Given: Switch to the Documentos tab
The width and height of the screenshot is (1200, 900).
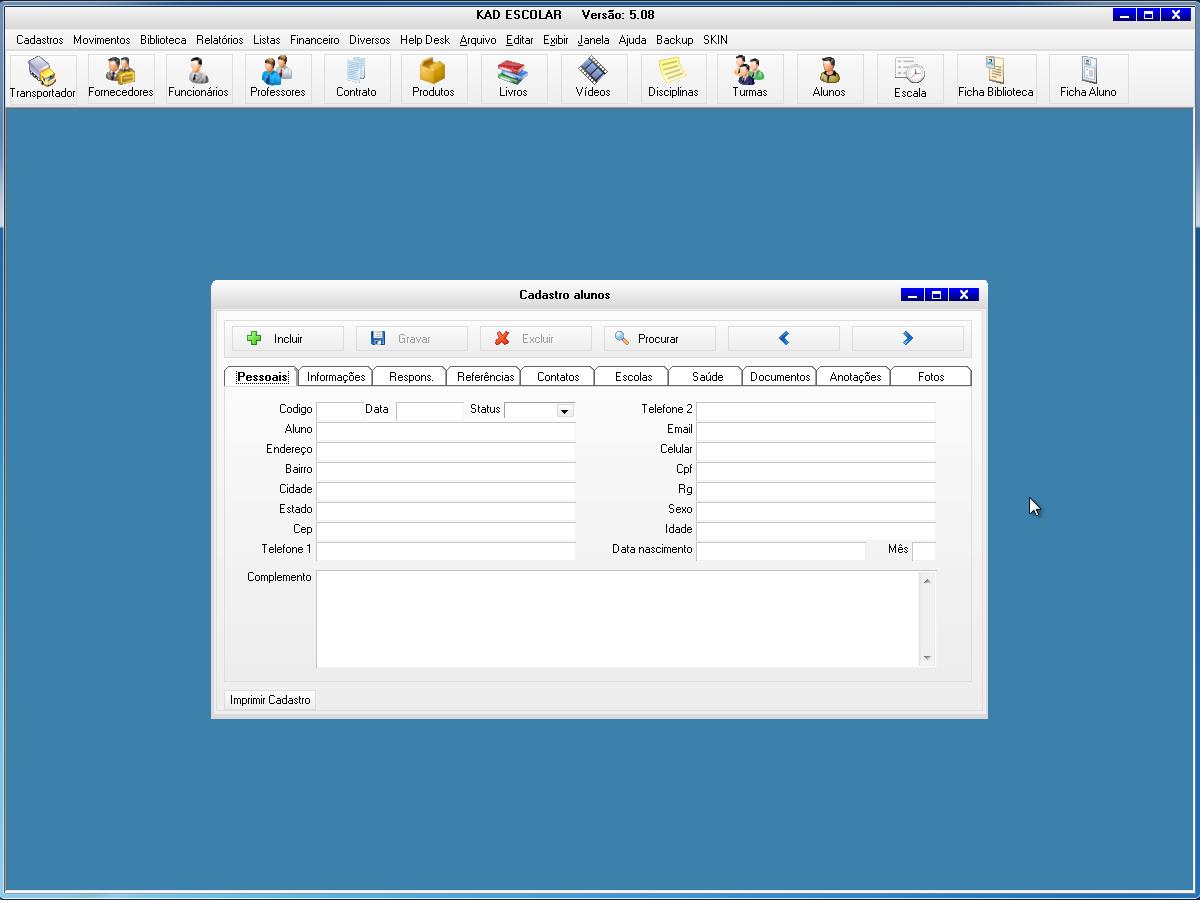Looking at the screenshot, I should coord(780,377).
